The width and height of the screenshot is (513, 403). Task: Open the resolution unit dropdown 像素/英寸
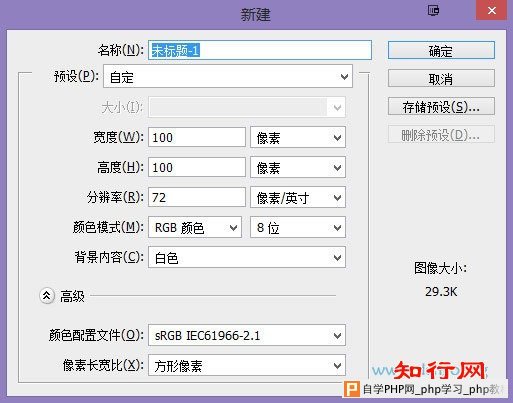pos(298,197)
